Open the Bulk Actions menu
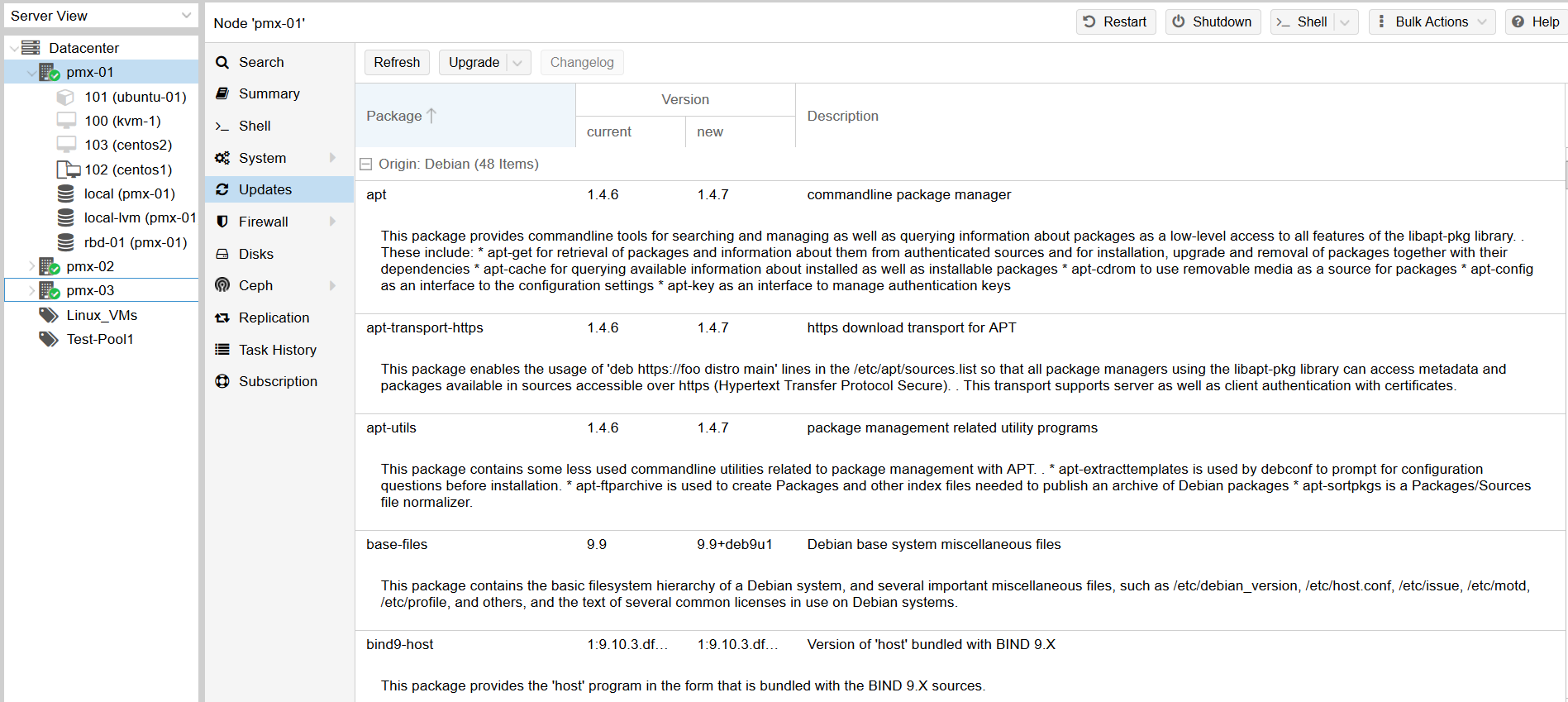1568x702 pixels. [1432, 22]
